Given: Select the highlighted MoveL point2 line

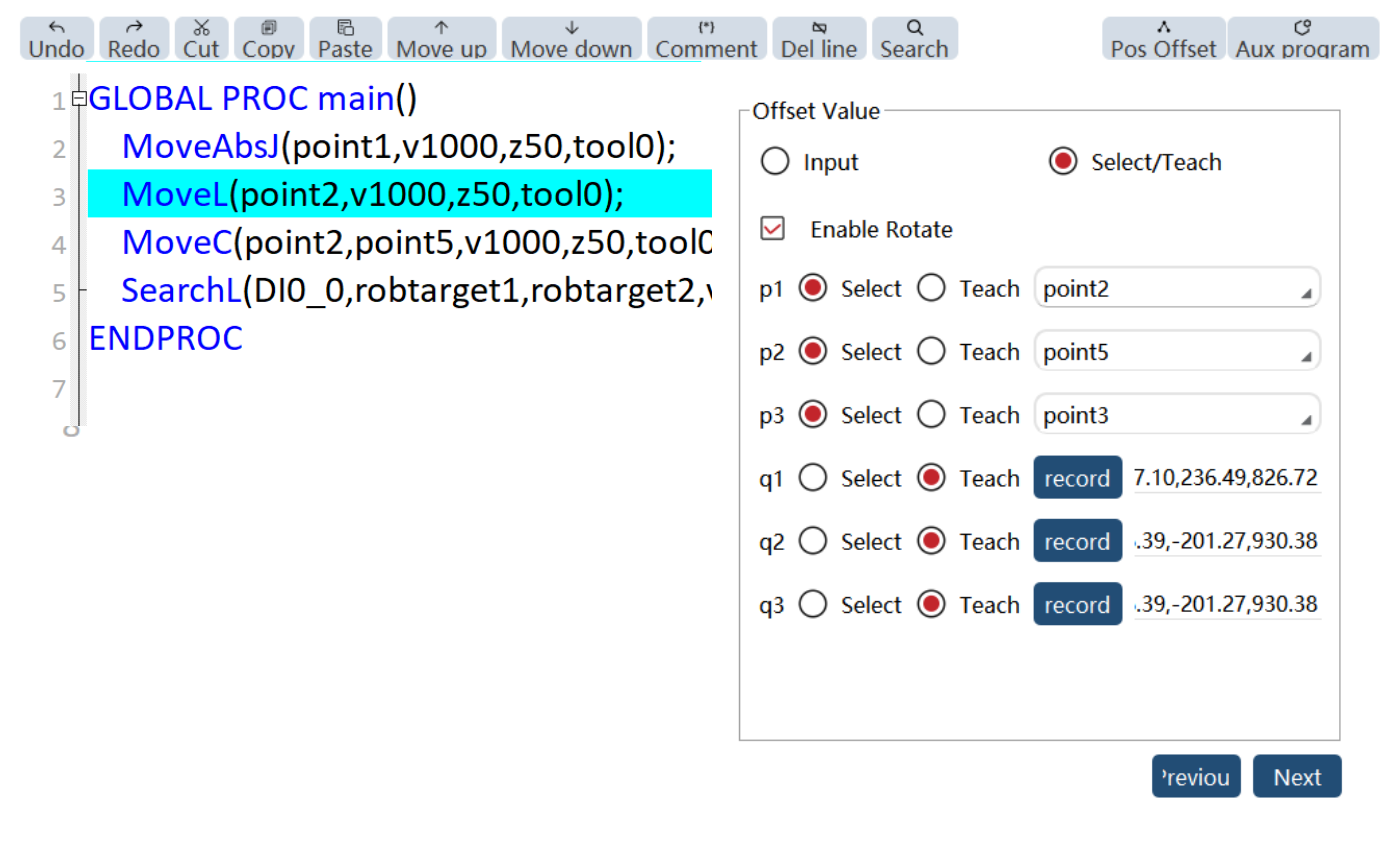Looking at the screenshot, I should [x=400, y=194].
